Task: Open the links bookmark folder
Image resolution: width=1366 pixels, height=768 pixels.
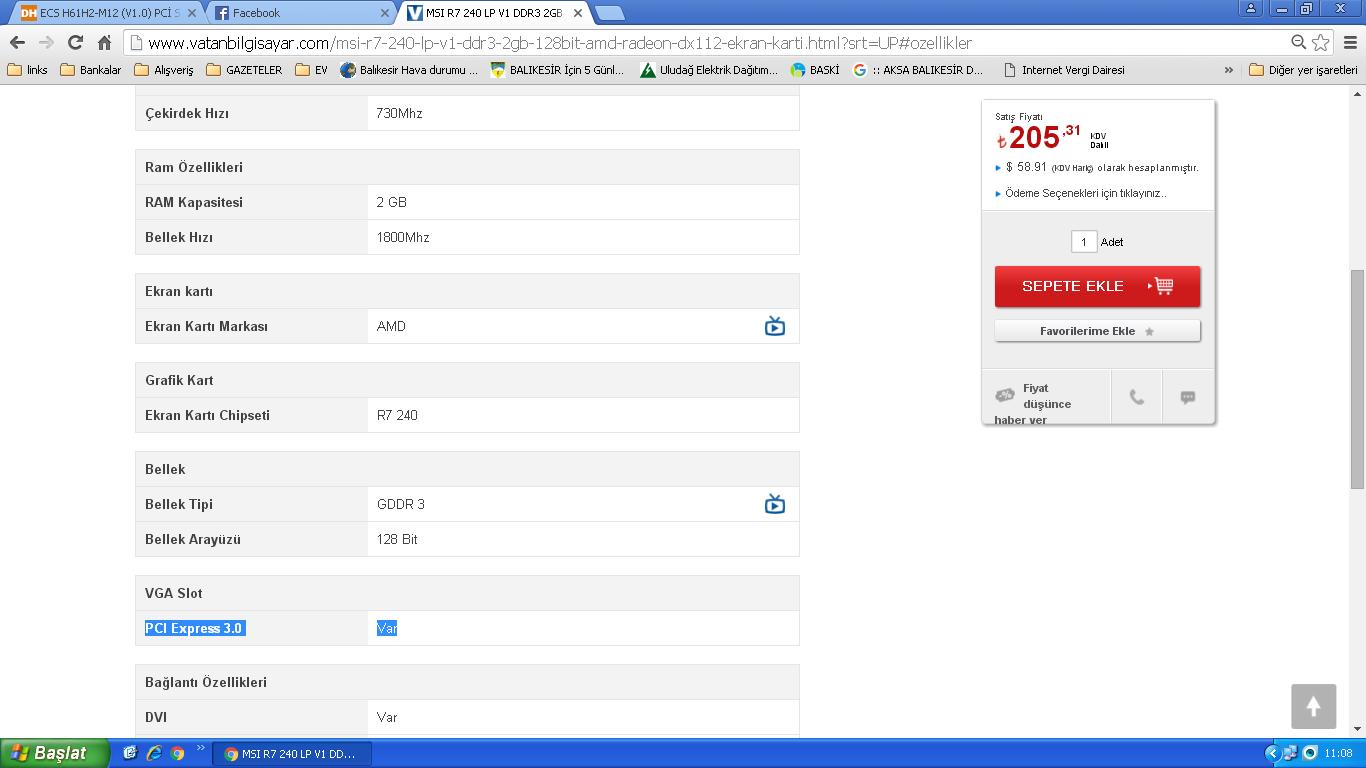Action: pos(27,70)
